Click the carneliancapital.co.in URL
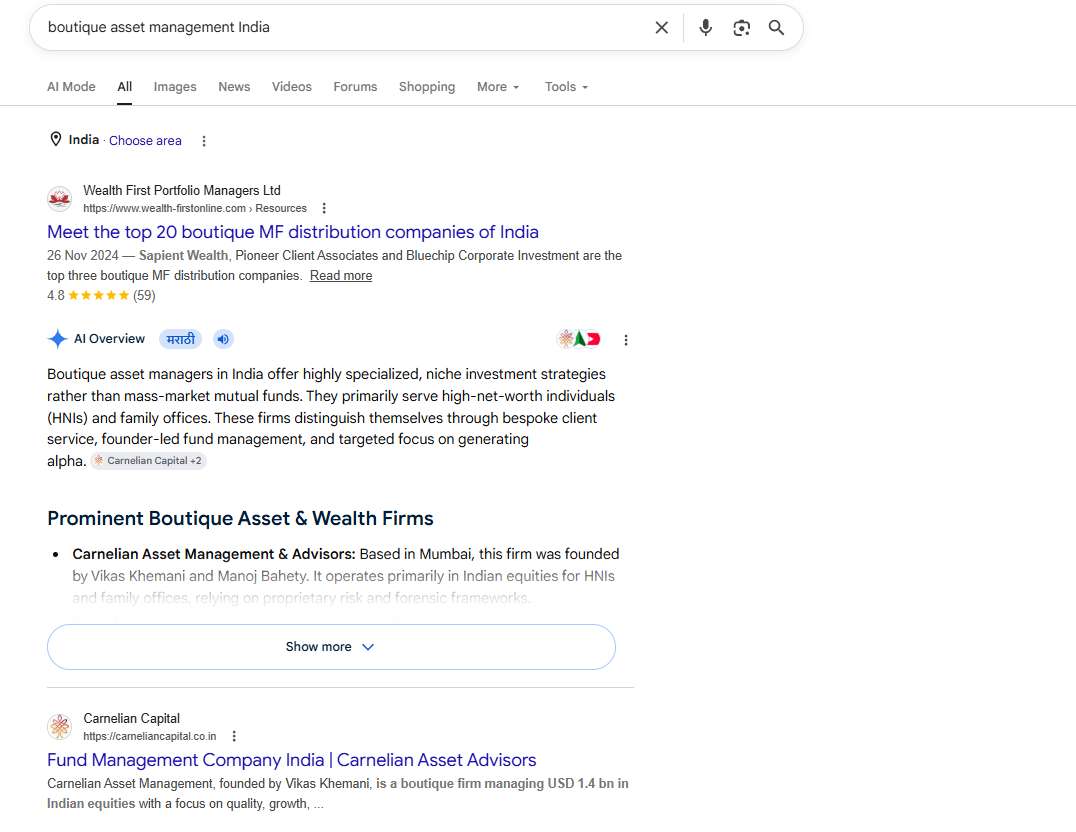1076x832 pixels. click(150, 736)
